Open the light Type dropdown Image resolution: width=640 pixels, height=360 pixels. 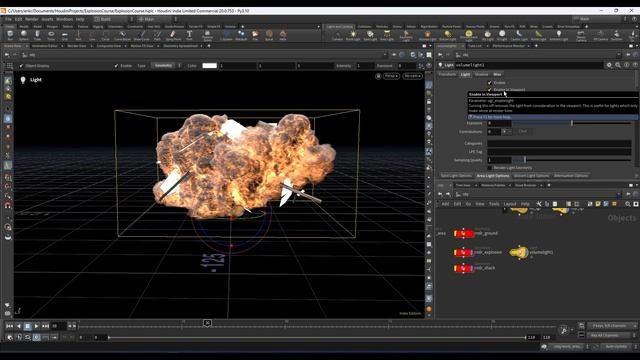tap(167, 65)
